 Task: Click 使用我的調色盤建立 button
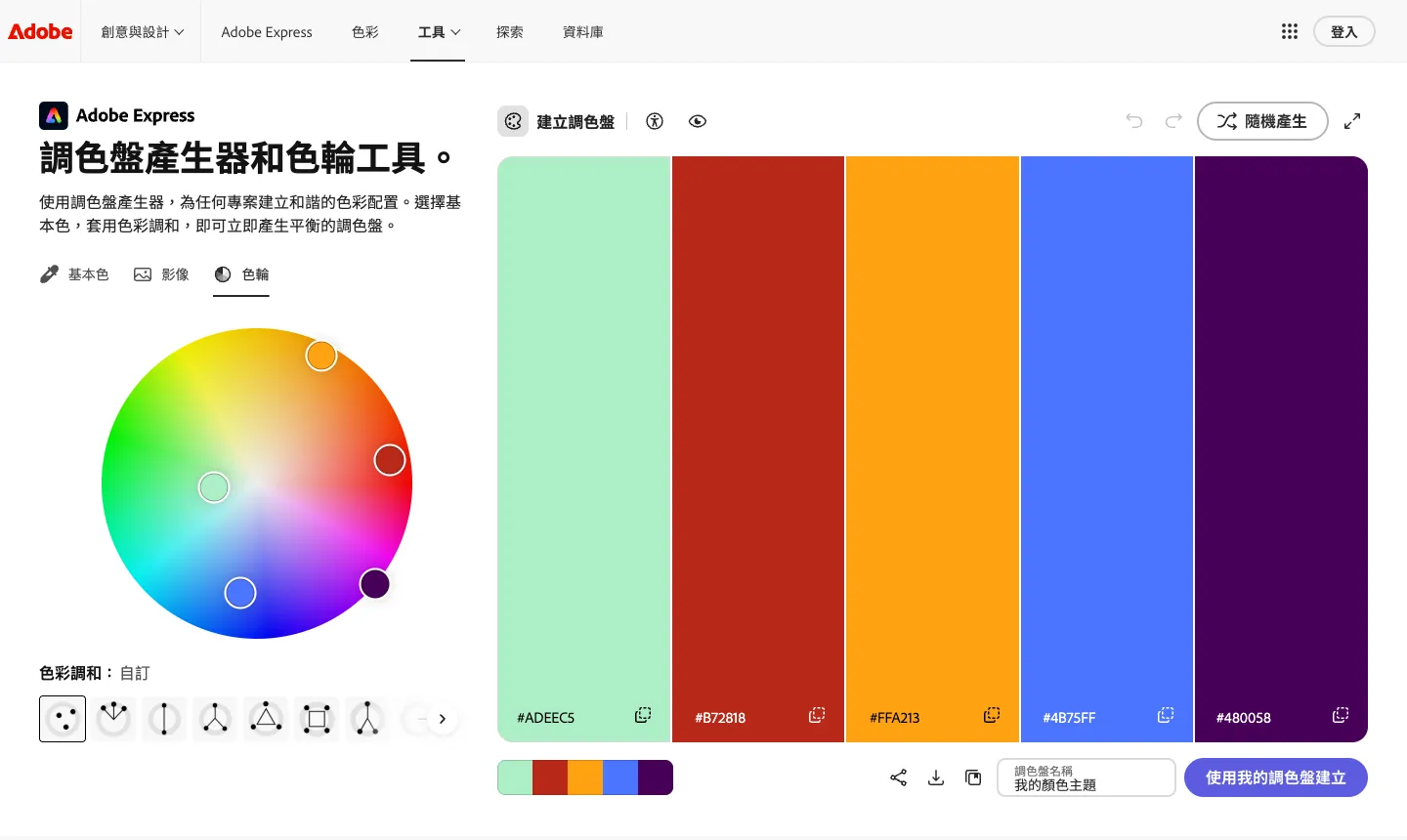(1276, 777)
